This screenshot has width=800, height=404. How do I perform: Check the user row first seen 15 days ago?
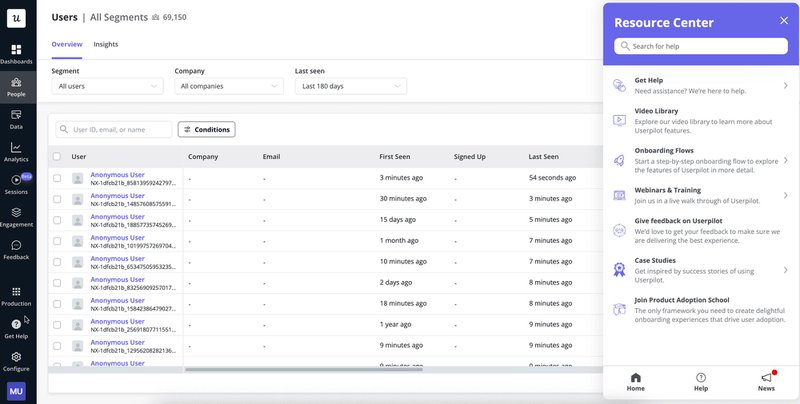point(57,220)
